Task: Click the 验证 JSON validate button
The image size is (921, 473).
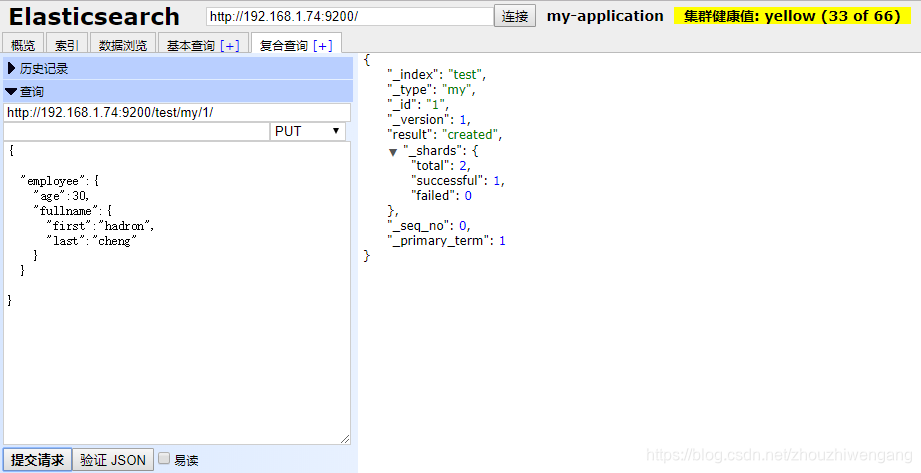Action: click(113, 459)
